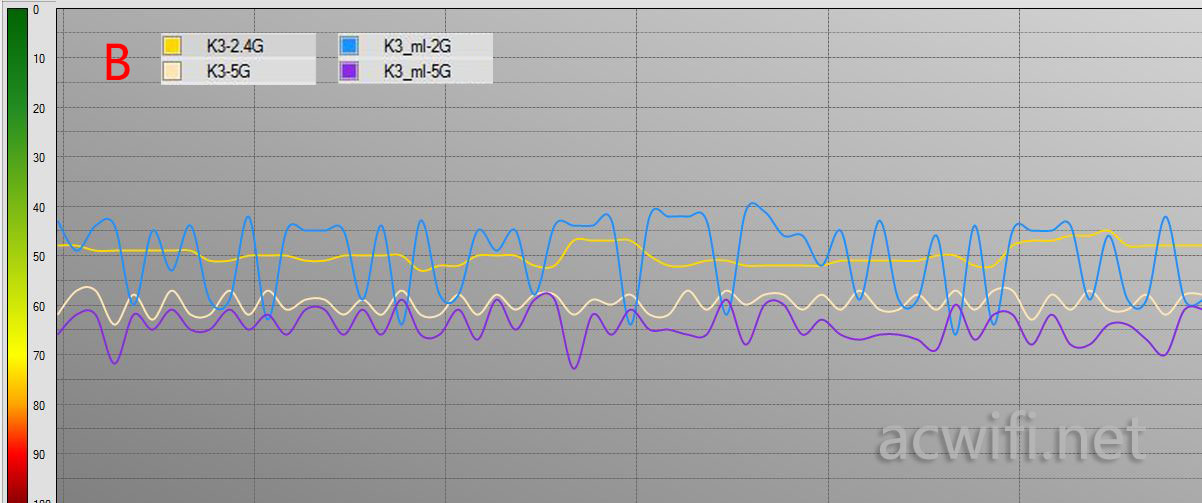Click the 30 label on the vertical axis

point(40,158)
